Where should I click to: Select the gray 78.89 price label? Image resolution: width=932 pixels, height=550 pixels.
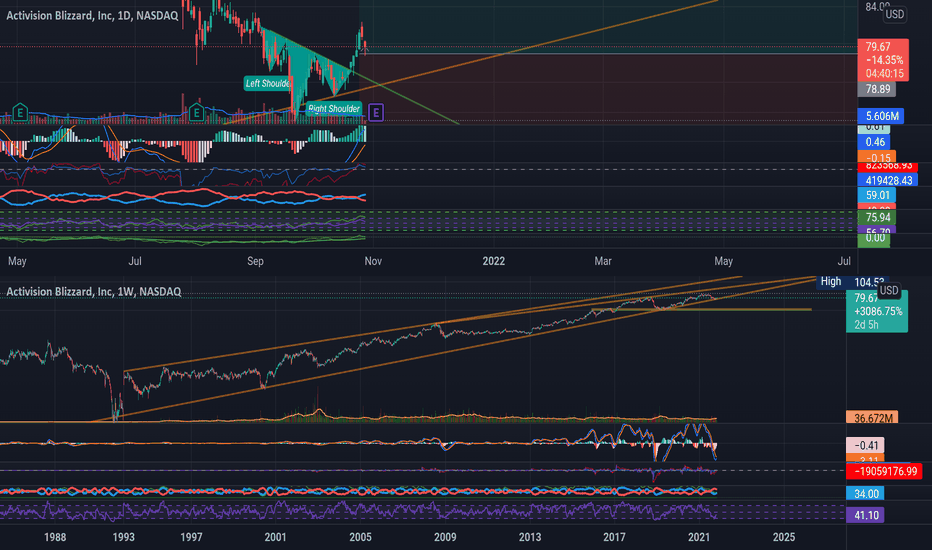(877, 89)
